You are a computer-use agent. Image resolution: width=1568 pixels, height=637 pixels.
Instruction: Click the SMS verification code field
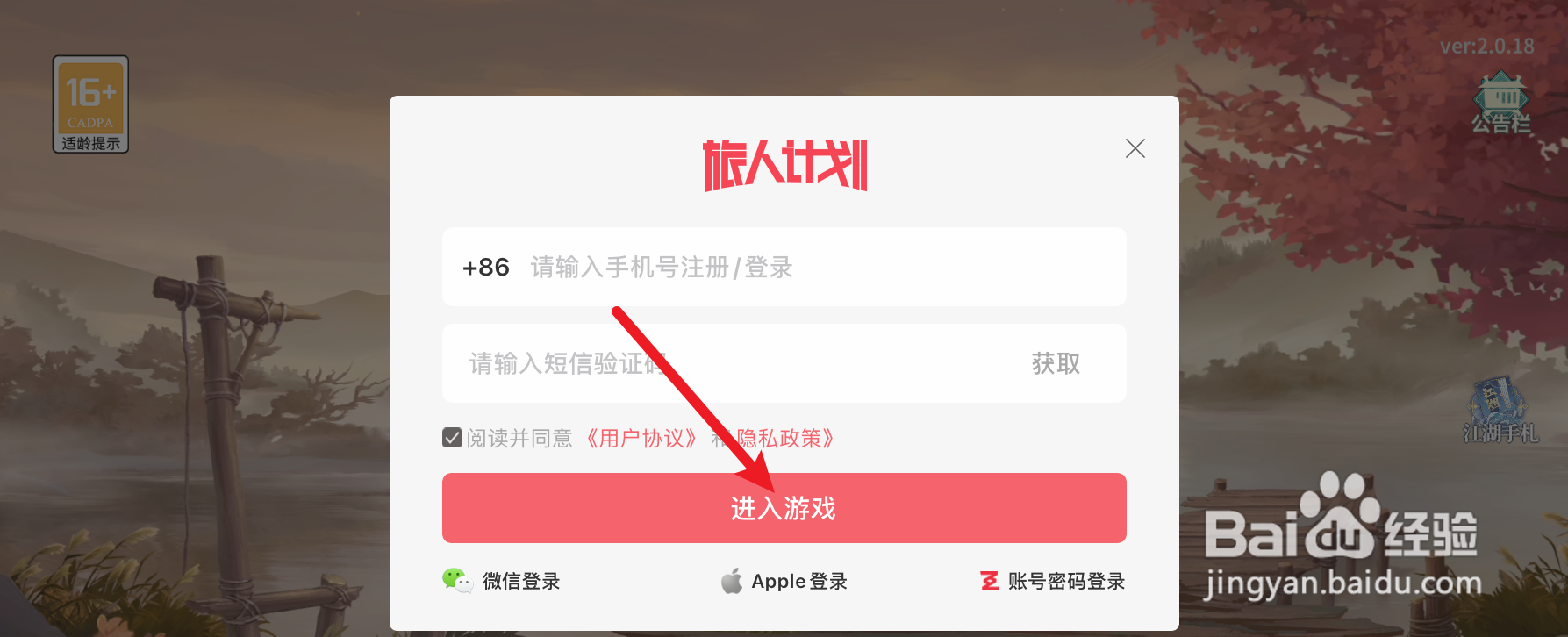[x=728, y=363]
